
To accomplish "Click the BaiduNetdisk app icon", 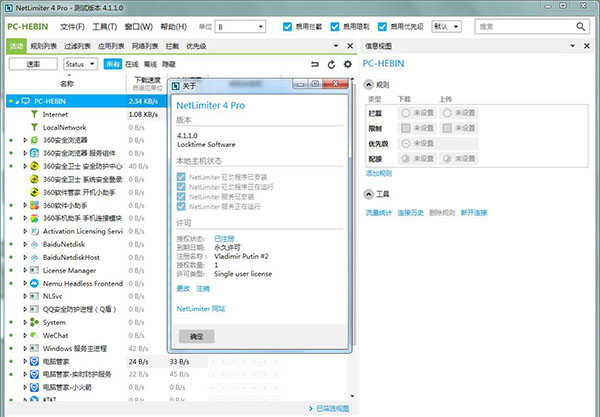I will click(34, 244).
